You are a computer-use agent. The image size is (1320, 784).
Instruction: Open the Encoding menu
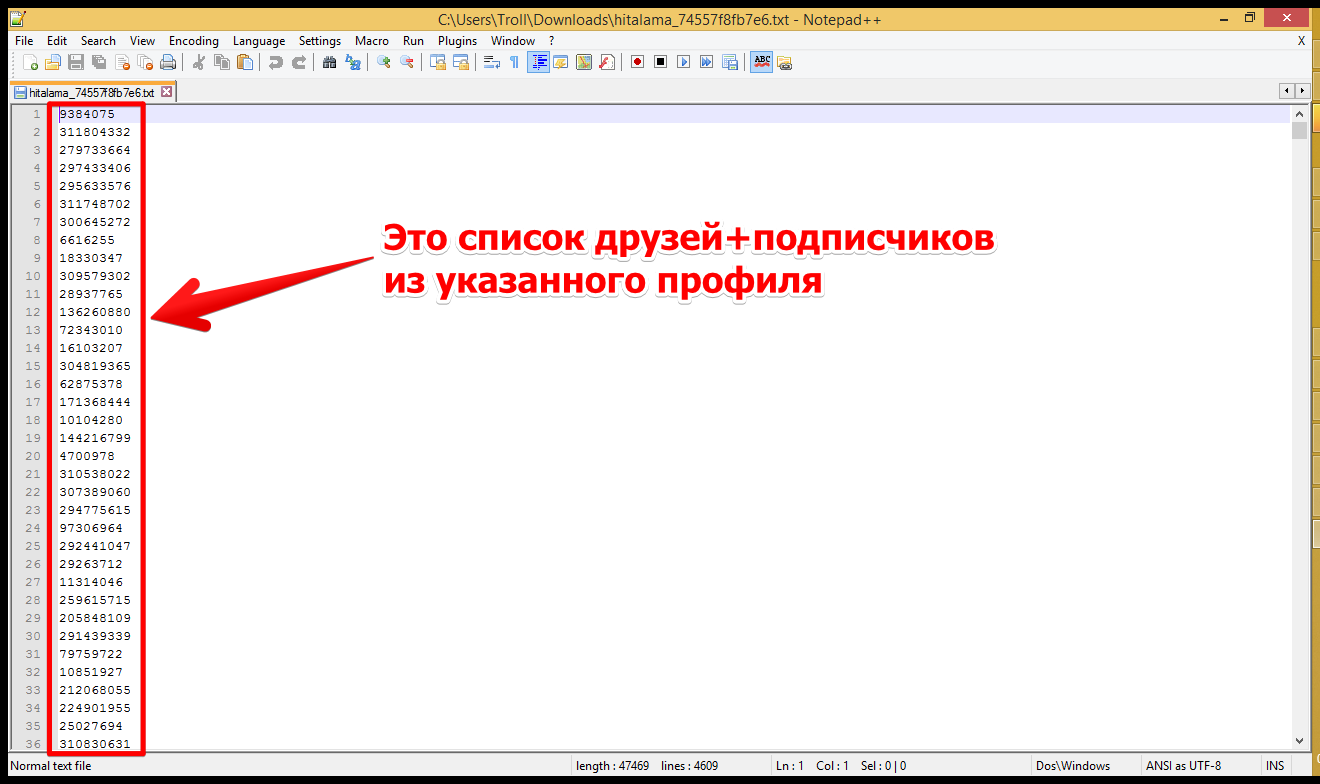(x=193, y=41)
